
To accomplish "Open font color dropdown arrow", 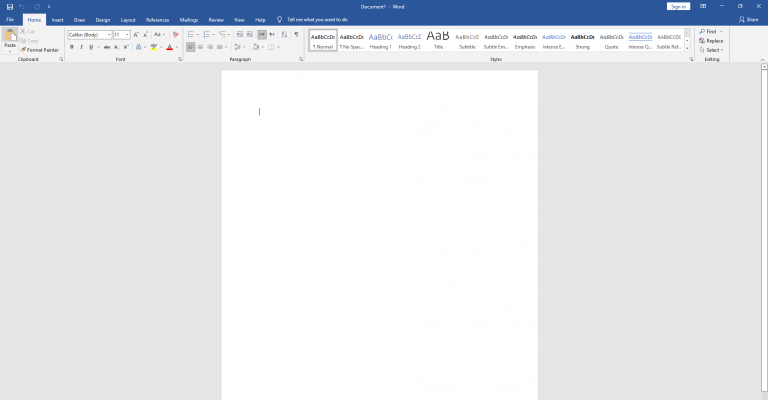I will pyautogui.click(x=177, y=47).
